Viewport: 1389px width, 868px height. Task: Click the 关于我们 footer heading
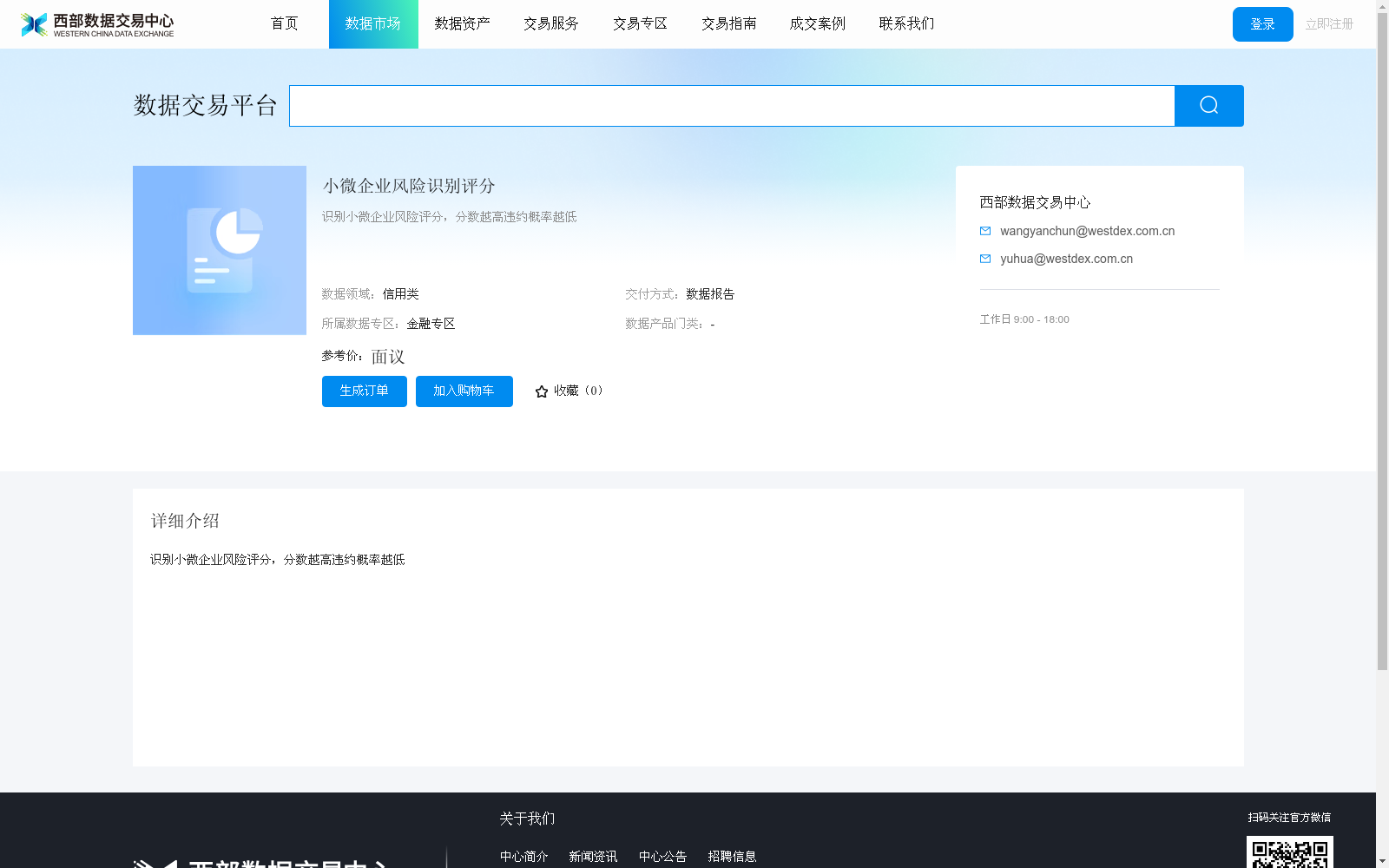point(527,819)
